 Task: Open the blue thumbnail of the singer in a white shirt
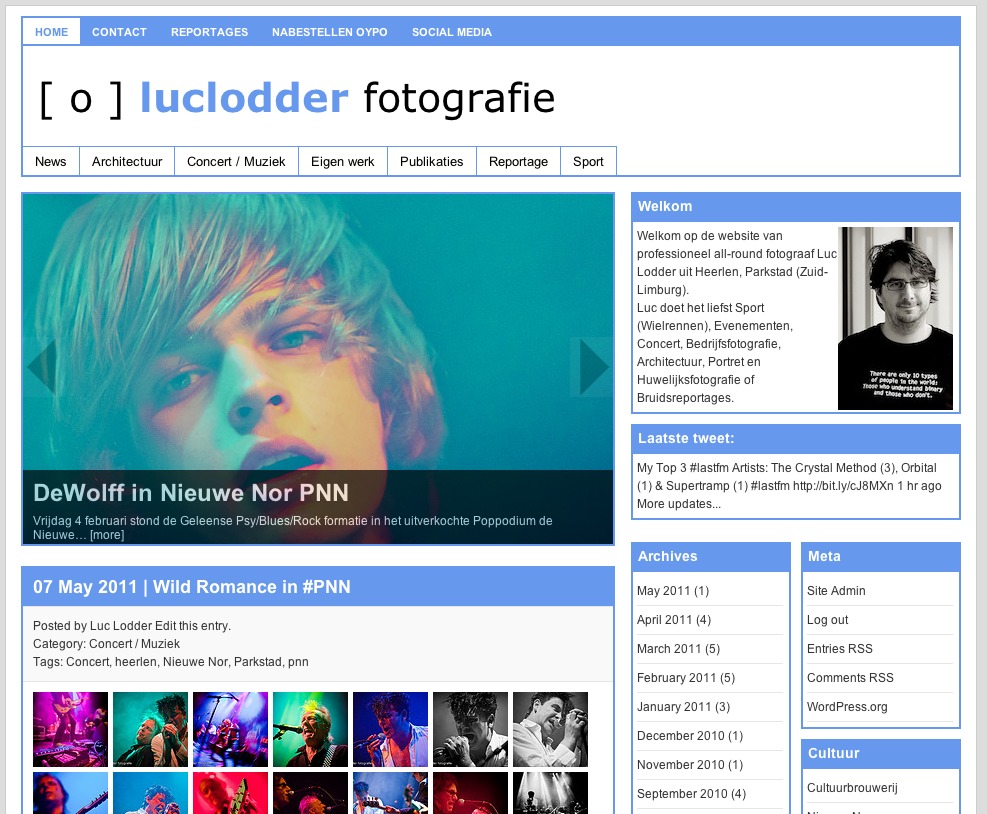pyautogui.click(x=390, y=729)
